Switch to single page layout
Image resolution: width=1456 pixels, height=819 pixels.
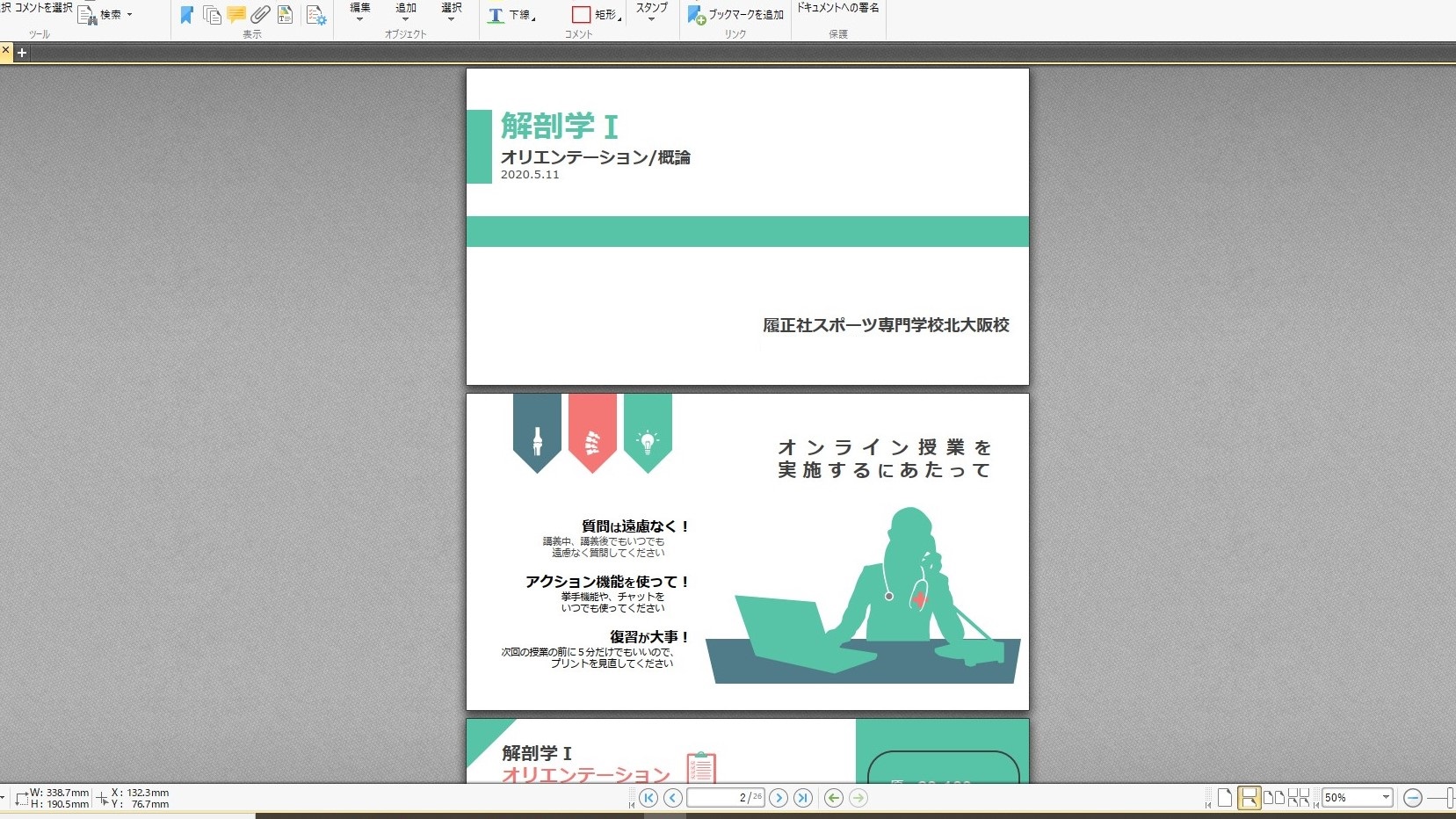(1224, 798)
